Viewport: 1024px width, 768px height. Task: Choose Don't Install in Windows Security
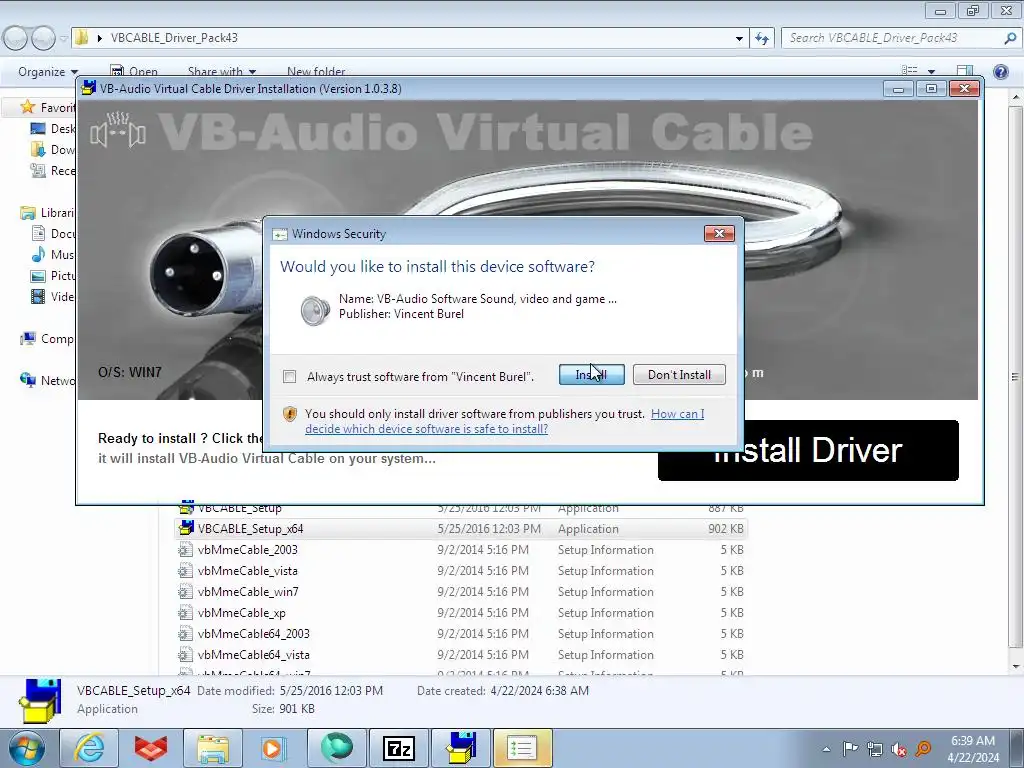(x=679, y=375)
